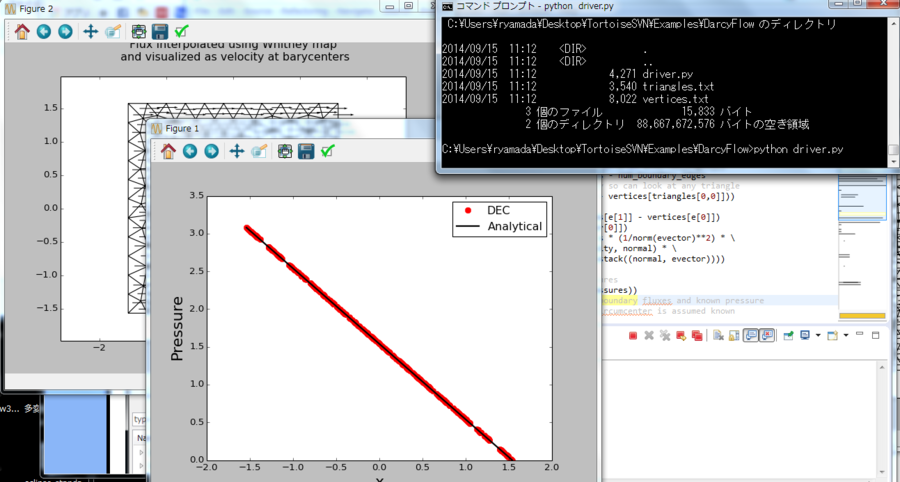
Task: Click triangles.txt in the directory listing
Action: click(x=678, y=87)
